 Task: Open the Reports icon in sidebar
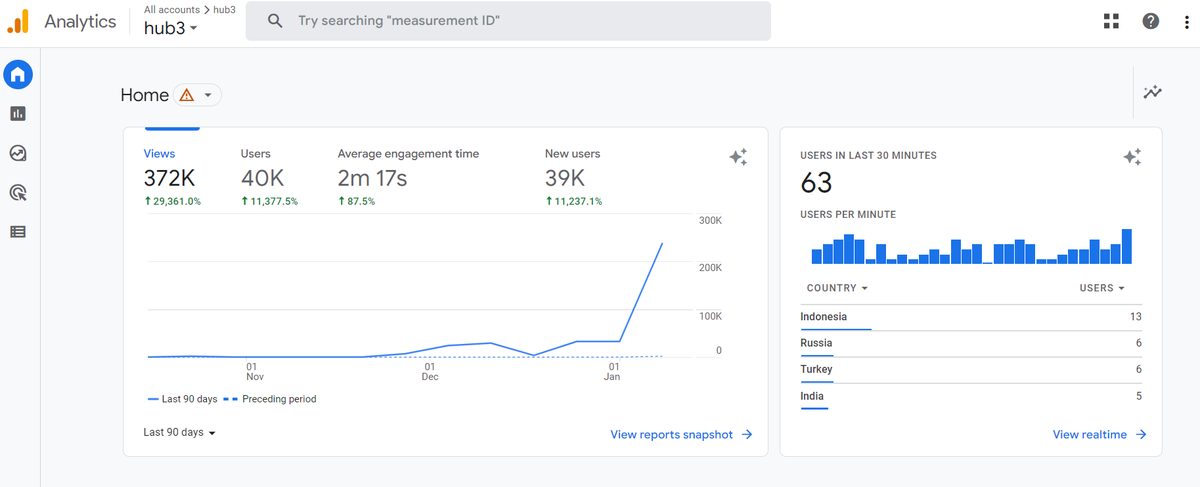(x=18, y=114)
